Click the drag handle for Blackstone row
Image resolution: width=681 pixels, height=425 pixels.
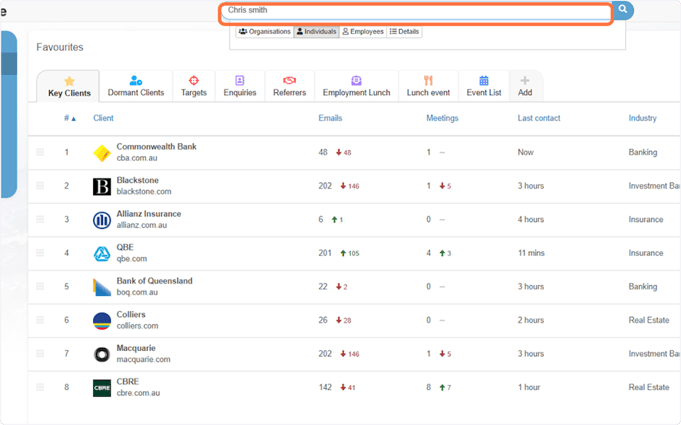40,185
